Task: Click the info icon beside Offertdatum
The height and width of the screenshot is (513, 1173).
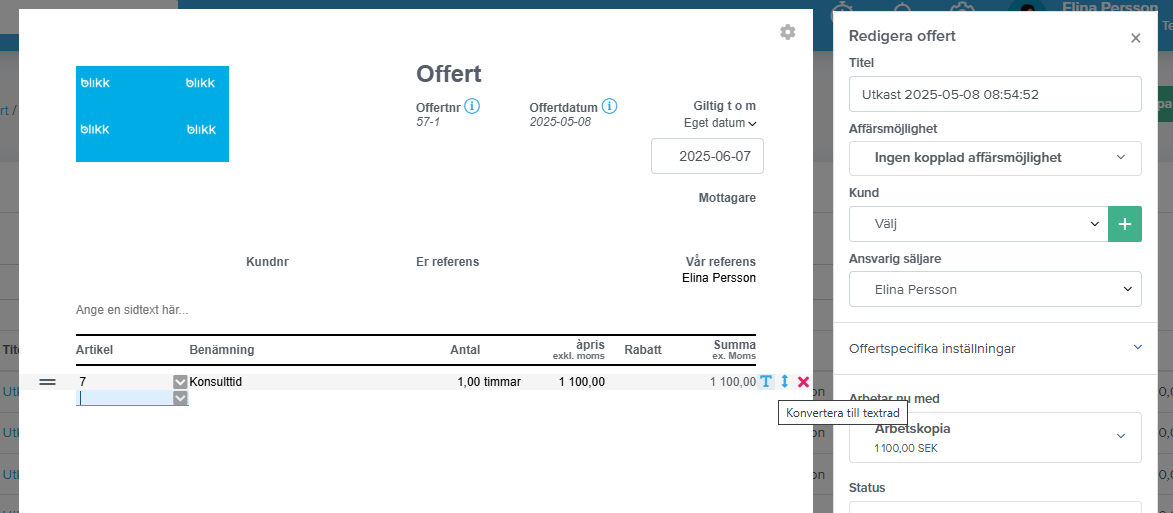Action: click(x=609, y=106)
